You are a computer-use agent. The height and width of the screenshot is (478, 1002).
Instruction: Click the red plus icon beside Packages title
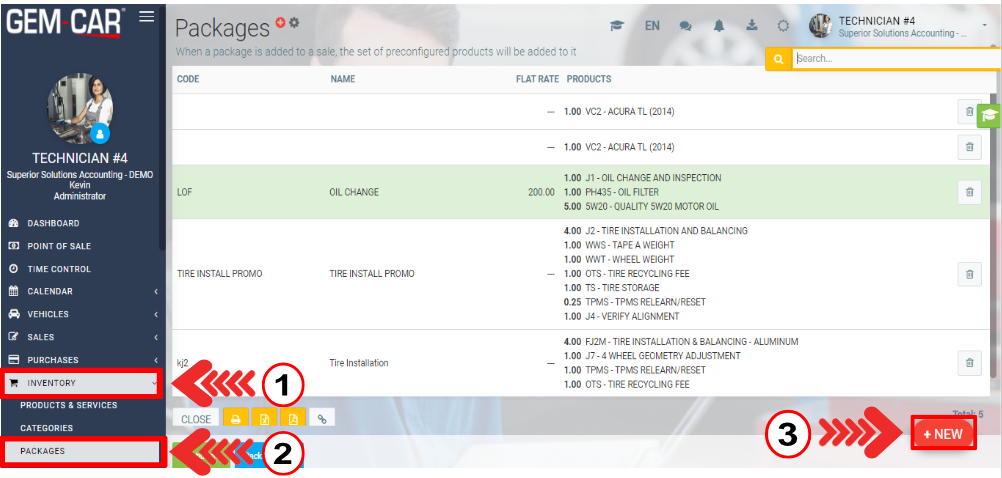pos(280,22)
